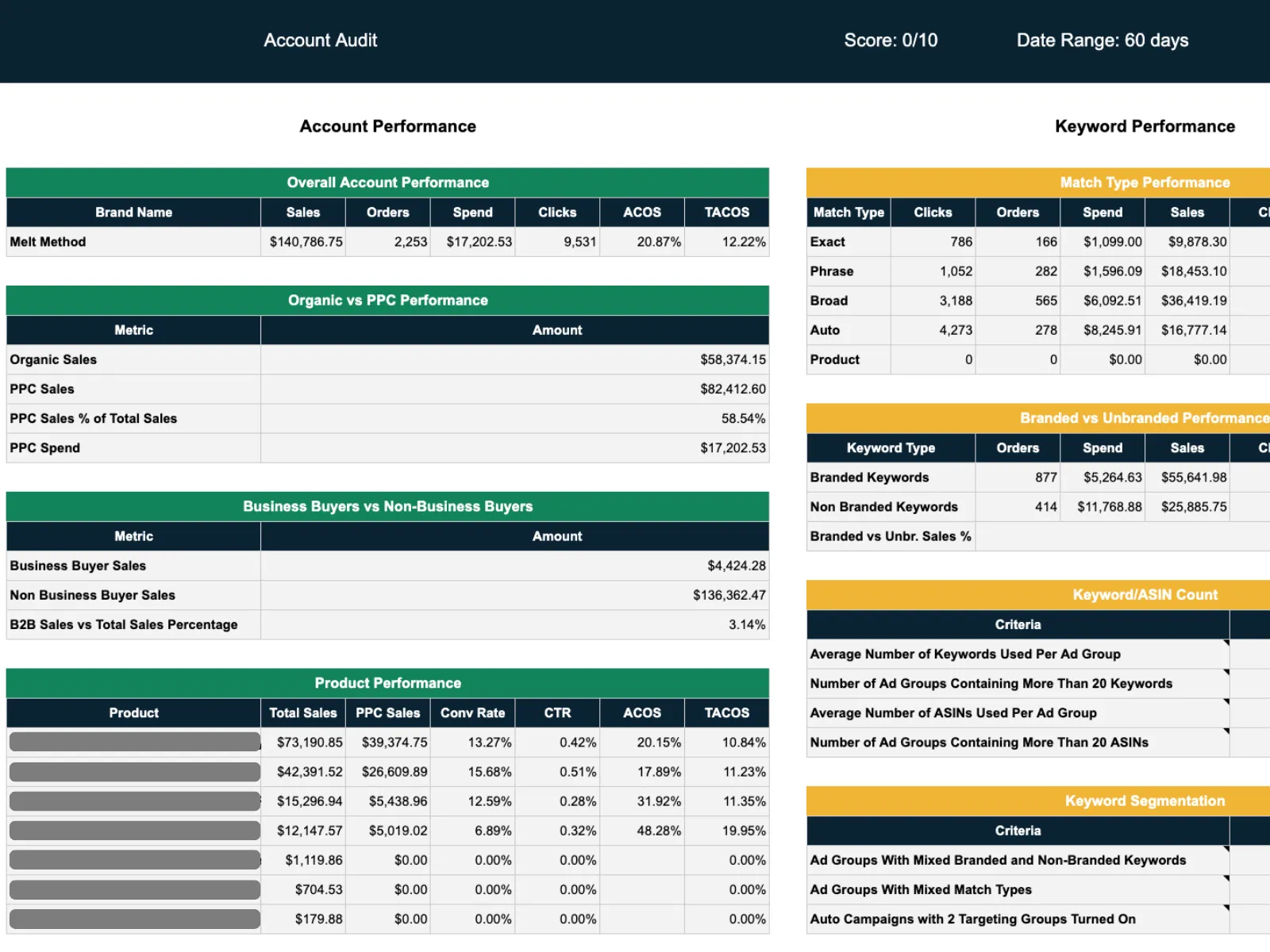Screen dimensions: 1270x952
Task: Select the Account Audit title text
Action: (320, 40)
